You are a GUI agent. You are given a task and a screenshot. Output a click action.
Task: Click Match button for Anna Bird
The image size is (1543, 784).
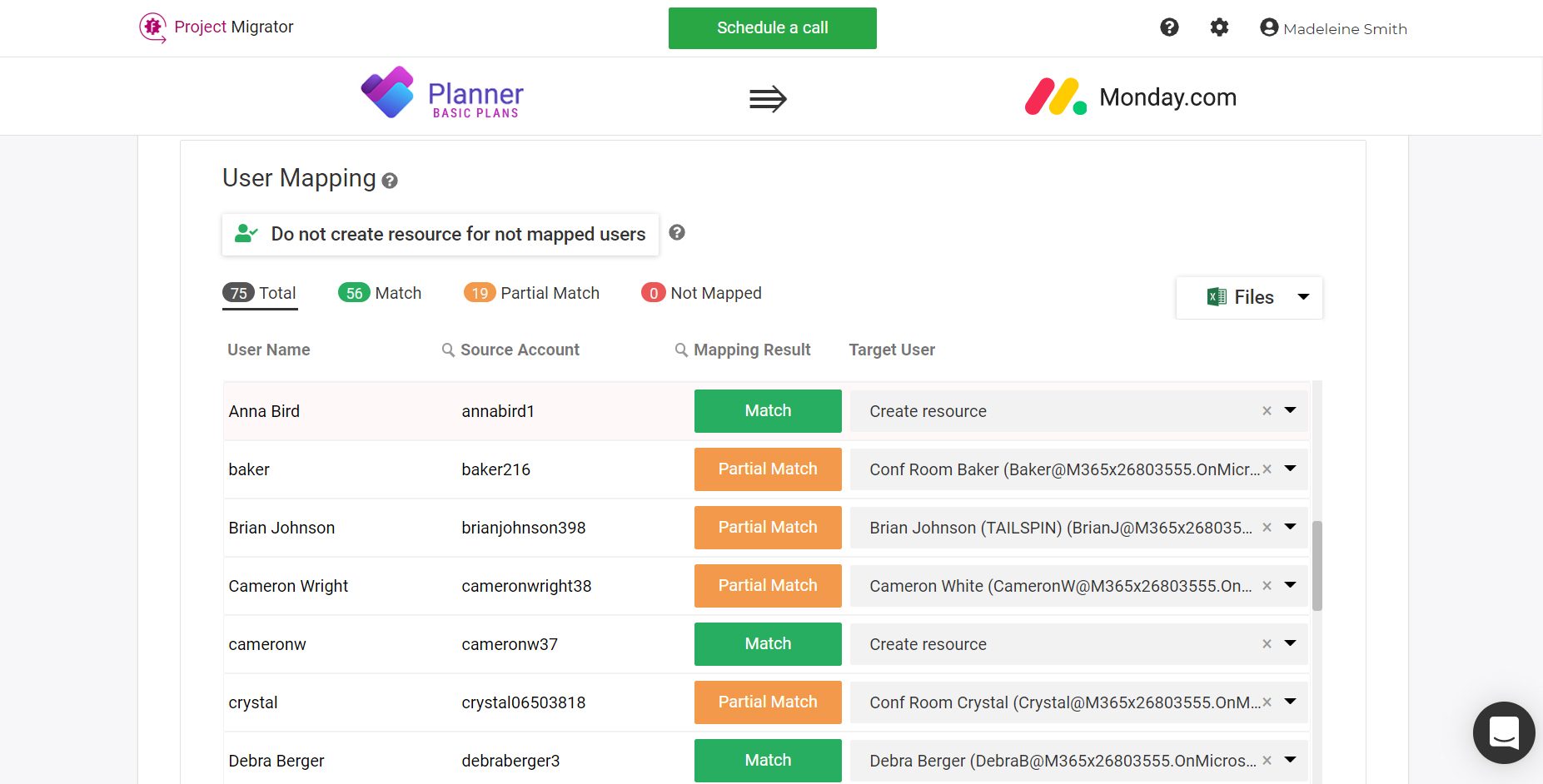point(768,411)
